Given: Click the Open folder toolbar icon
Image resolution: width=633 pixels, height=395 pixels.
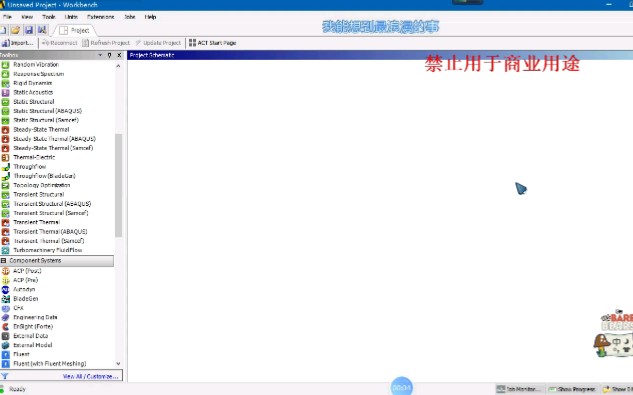Looking at the screenshot, I should [x=15, y=30].
